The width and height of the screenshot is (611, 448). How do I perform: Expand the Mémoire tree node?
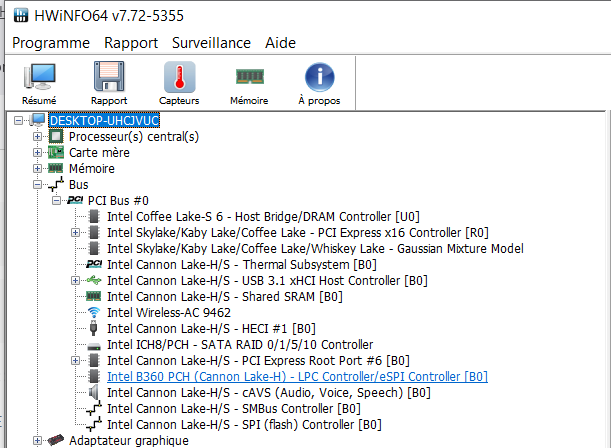(38, 168)
